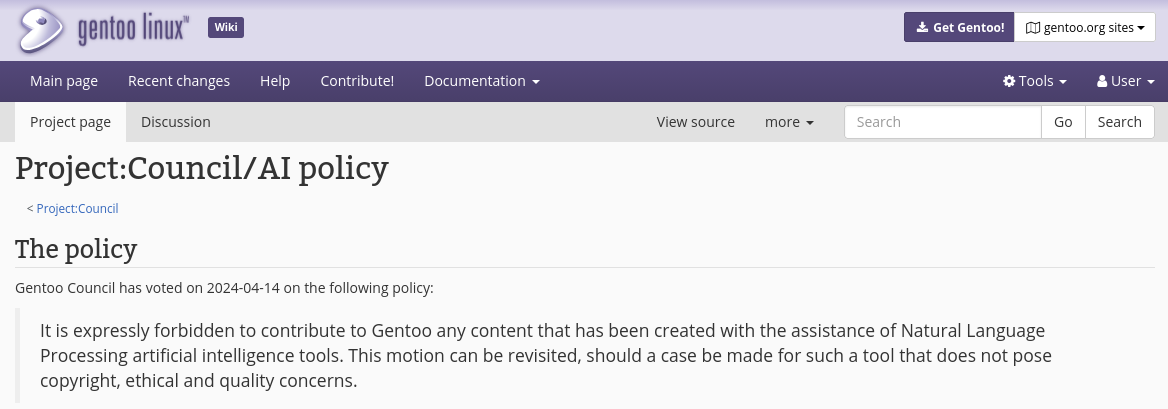
Task: Focus the wiki Search input field
Action: point(942,122)
